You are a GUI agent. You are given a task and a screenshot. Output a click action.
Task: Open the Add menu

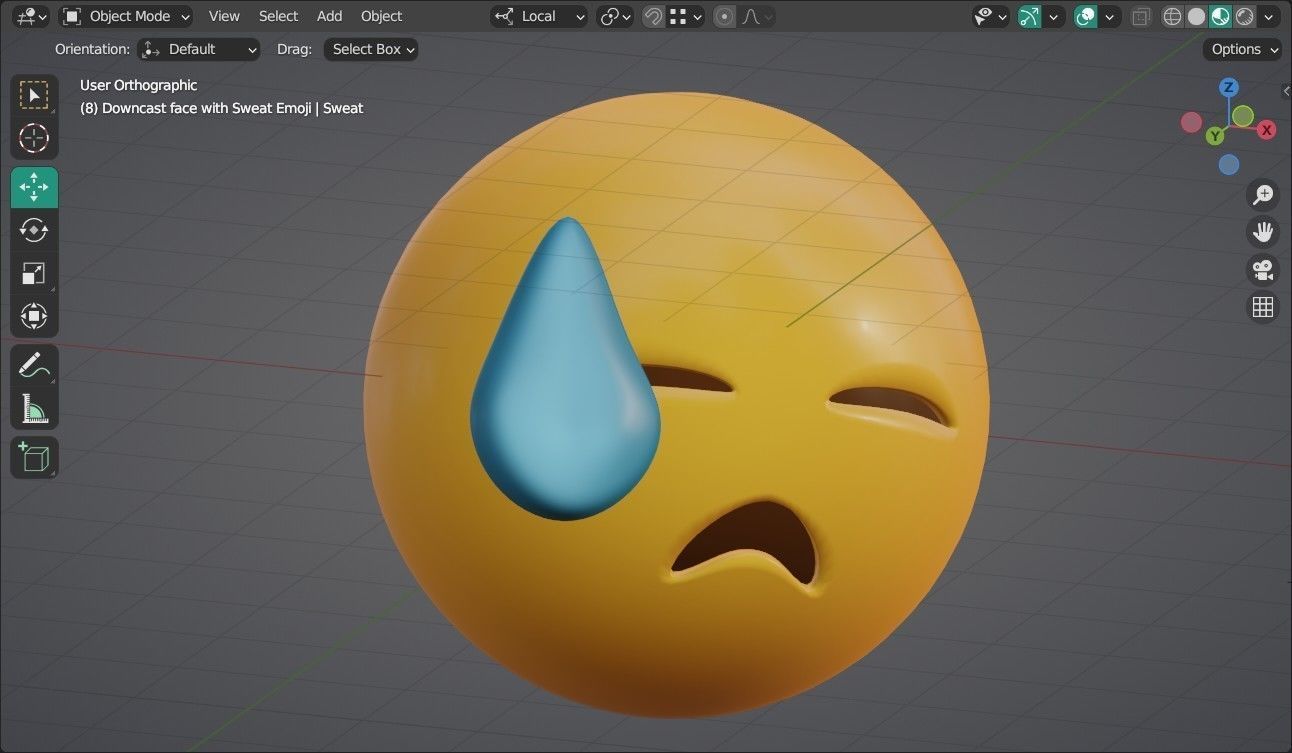[329, 16]
